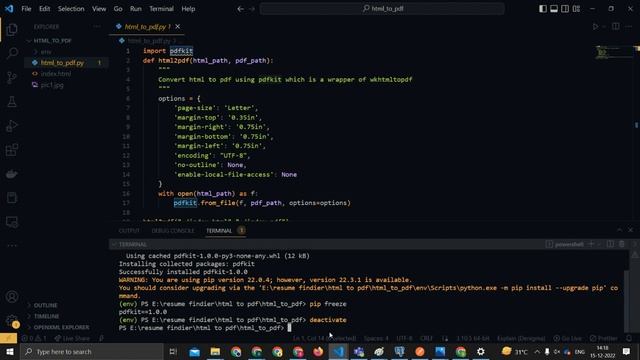Switch to the OUTPUT panel tab
This screenshot has height=360, width=640.
point(129,231)
